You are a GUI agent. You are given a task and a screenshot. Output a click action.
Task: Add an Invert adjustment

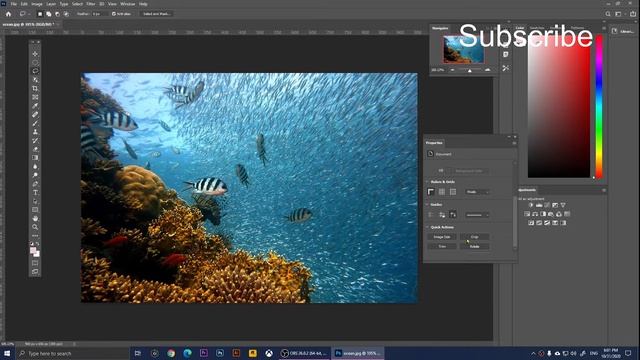(531, 223)
